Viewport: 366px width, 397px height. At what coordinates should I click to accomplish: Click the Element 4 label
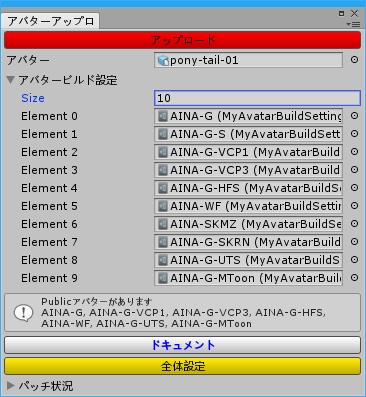pos(49,188)
